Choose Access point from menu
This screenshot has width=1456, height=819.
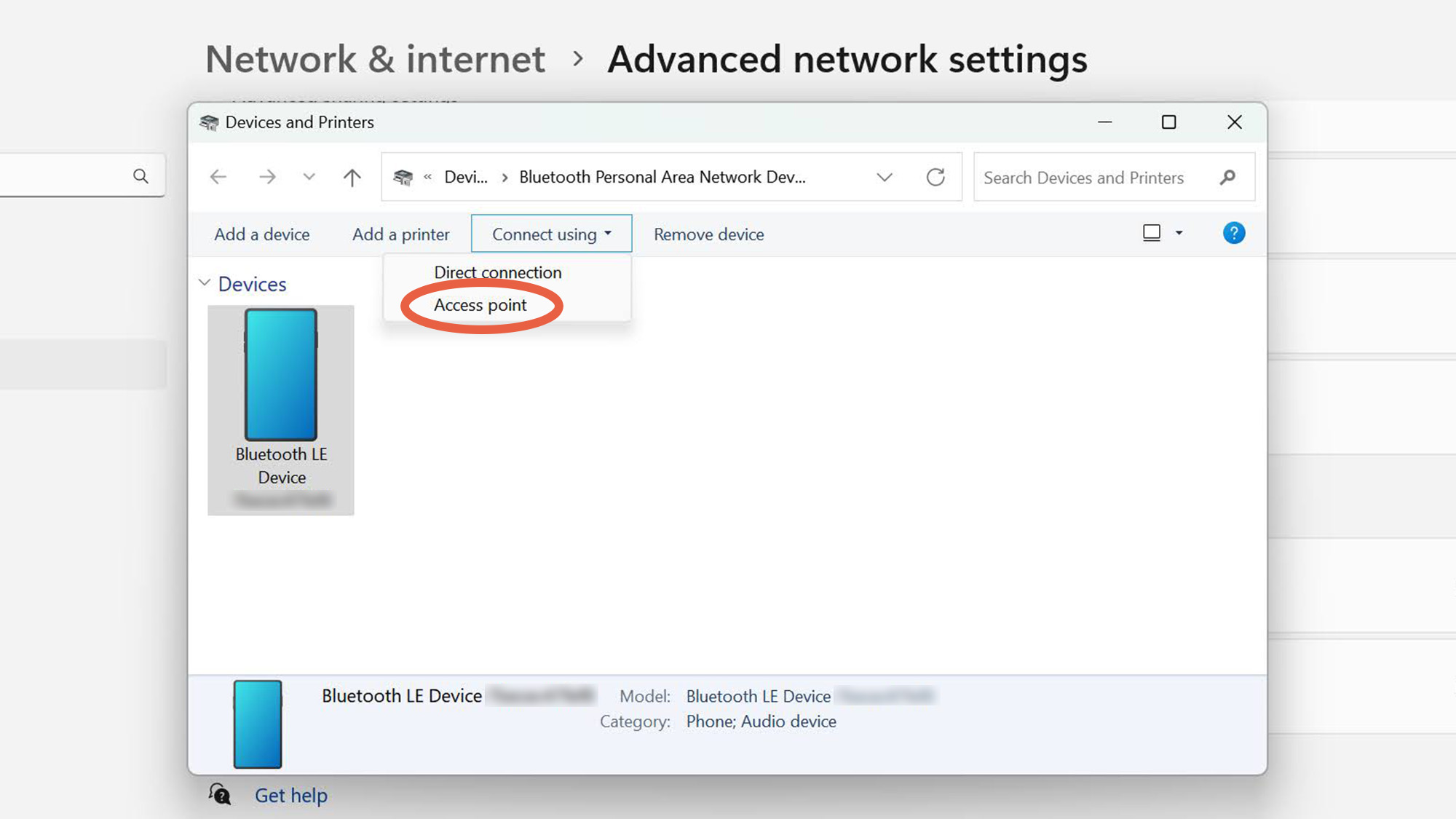pos(480,305)
